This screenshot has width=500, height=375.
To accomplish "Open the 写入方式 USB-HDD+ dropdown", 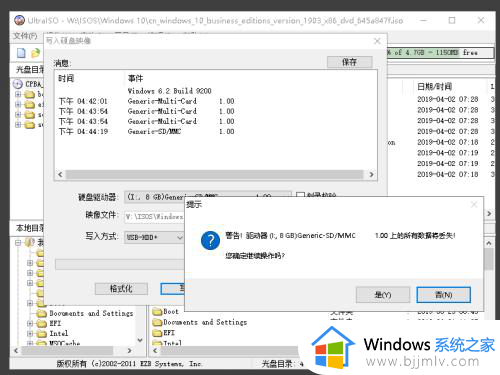I will pos(154,237).
